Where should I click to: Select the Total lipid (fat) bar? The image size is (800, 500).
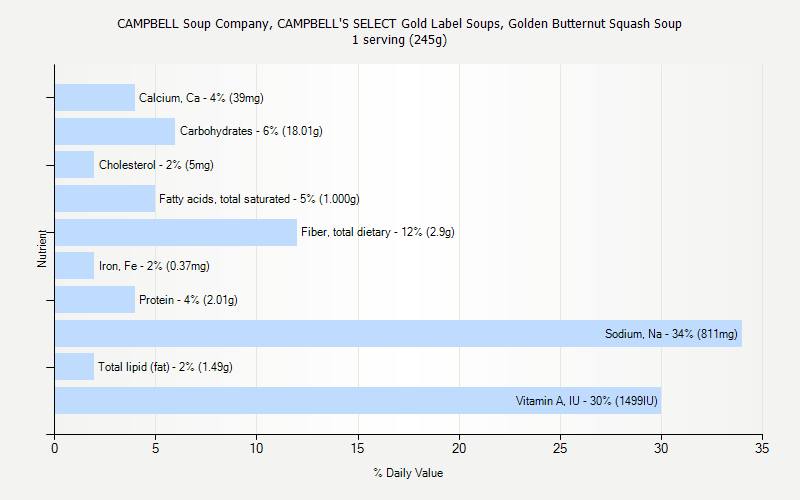tap(75, 366)
